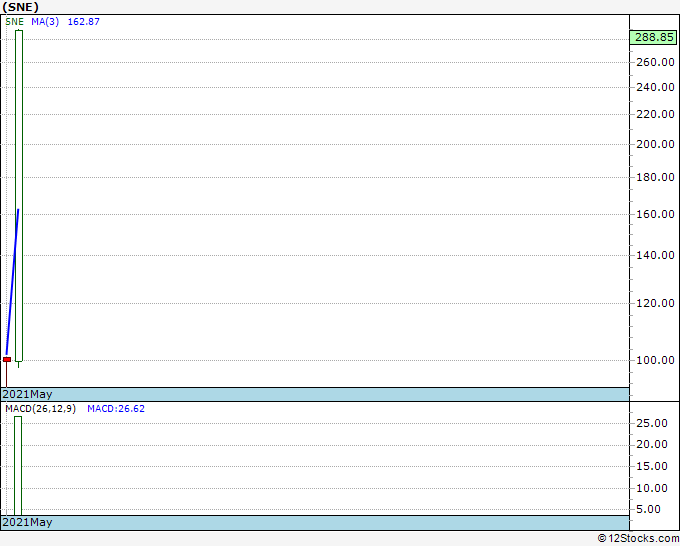Image resolution: width=680 pixels, height=546 pixels.
Task: Click the 100.00 price axis label
Action: click(x=655, y=360)
